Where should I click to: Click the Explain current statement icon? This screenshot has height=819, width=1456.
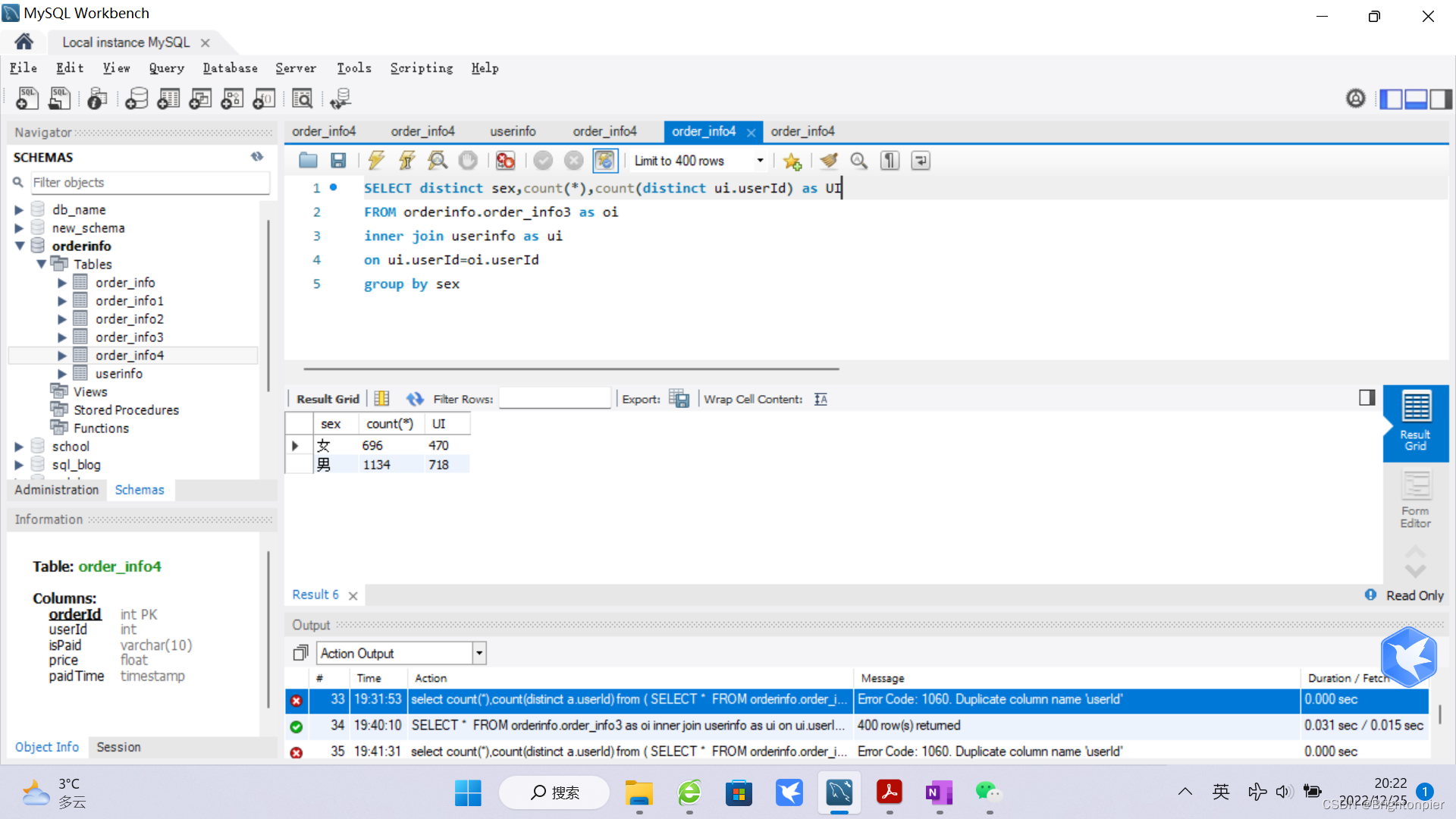437,160
